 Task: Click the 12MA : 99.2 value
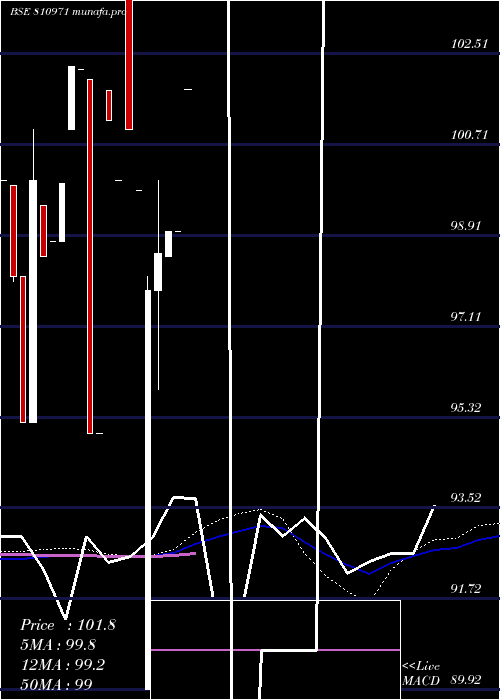click(x=63, y=665)
